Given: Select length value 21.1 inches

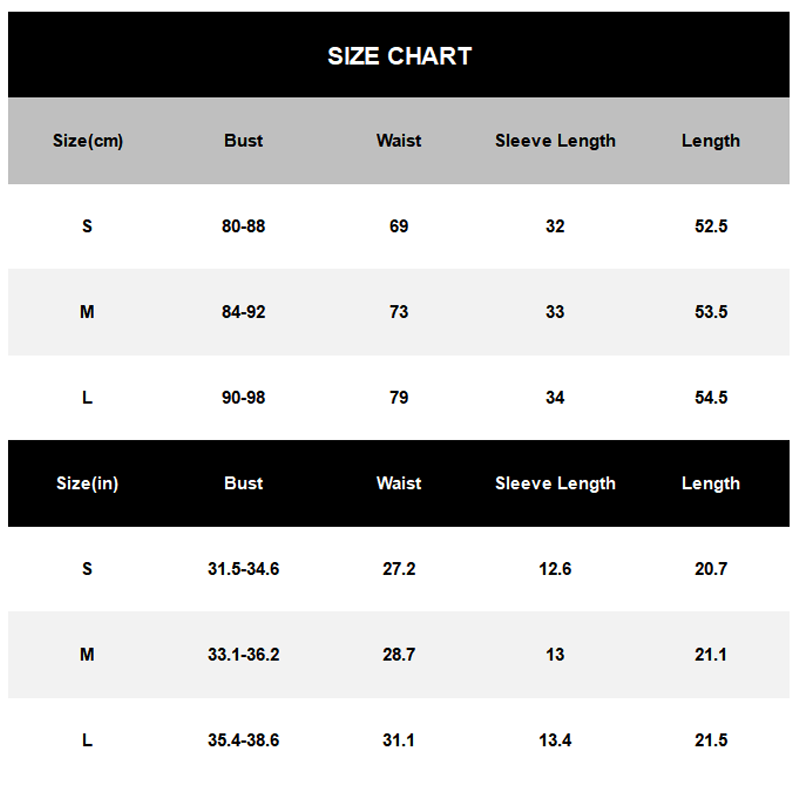Looking at the screenshot, I should (711, 655).
